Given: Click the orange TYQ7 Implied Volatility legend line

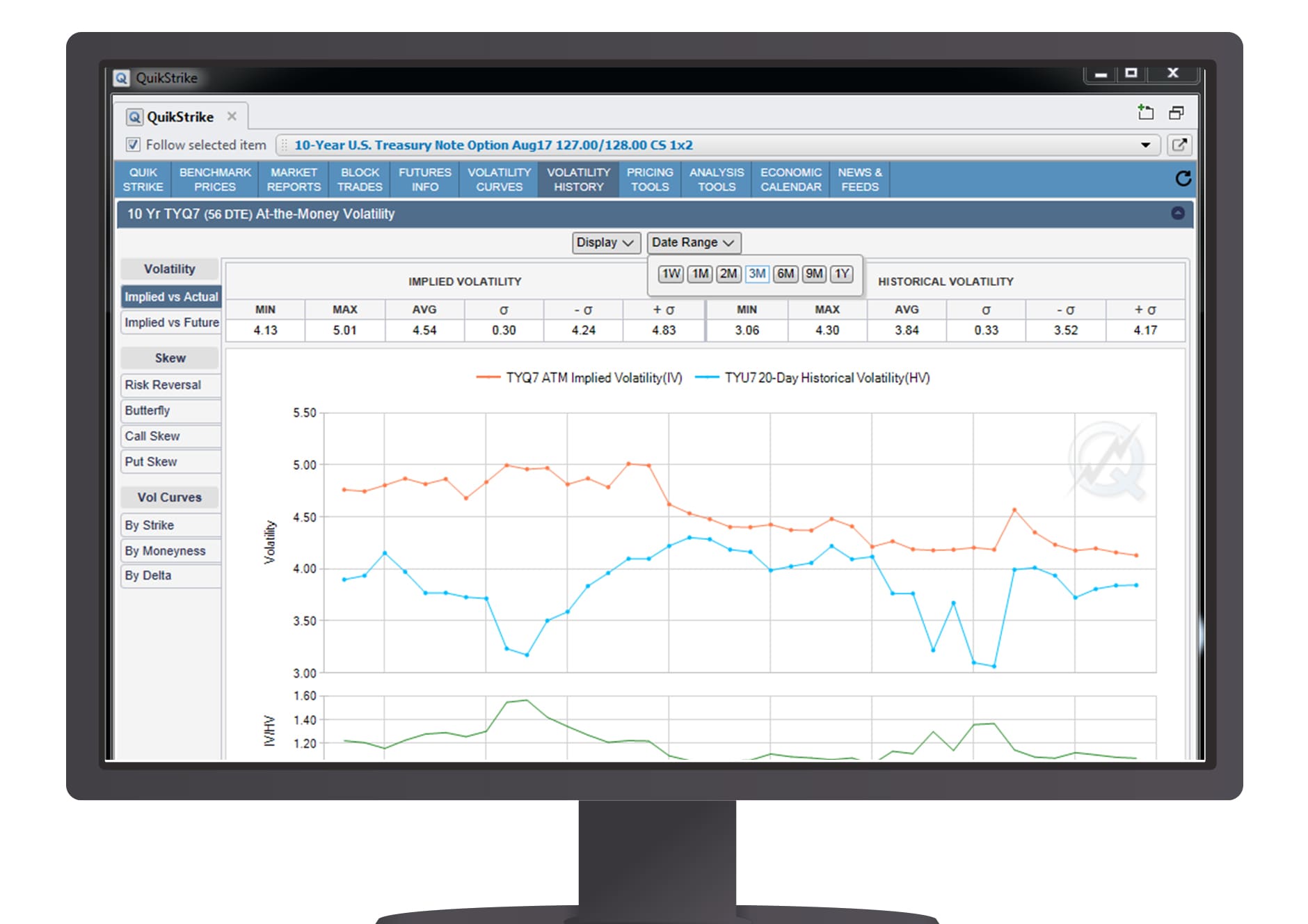Looking at the screenshot, I should click(488, 378).
